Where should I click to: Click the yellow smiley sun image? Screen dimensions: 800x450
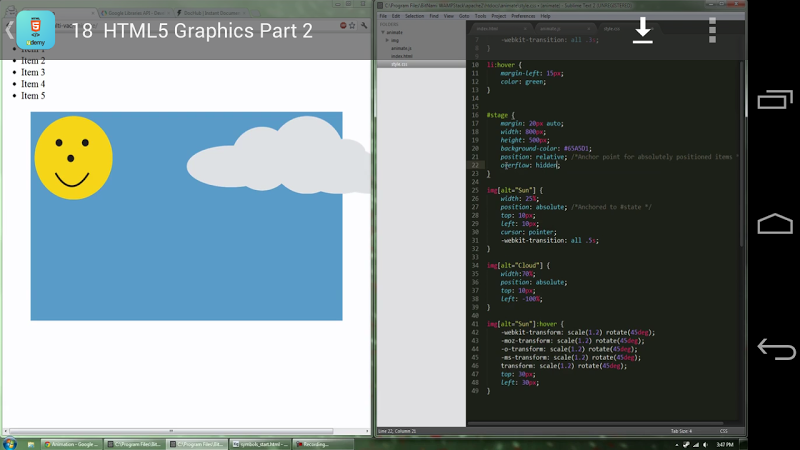point(73,157)
